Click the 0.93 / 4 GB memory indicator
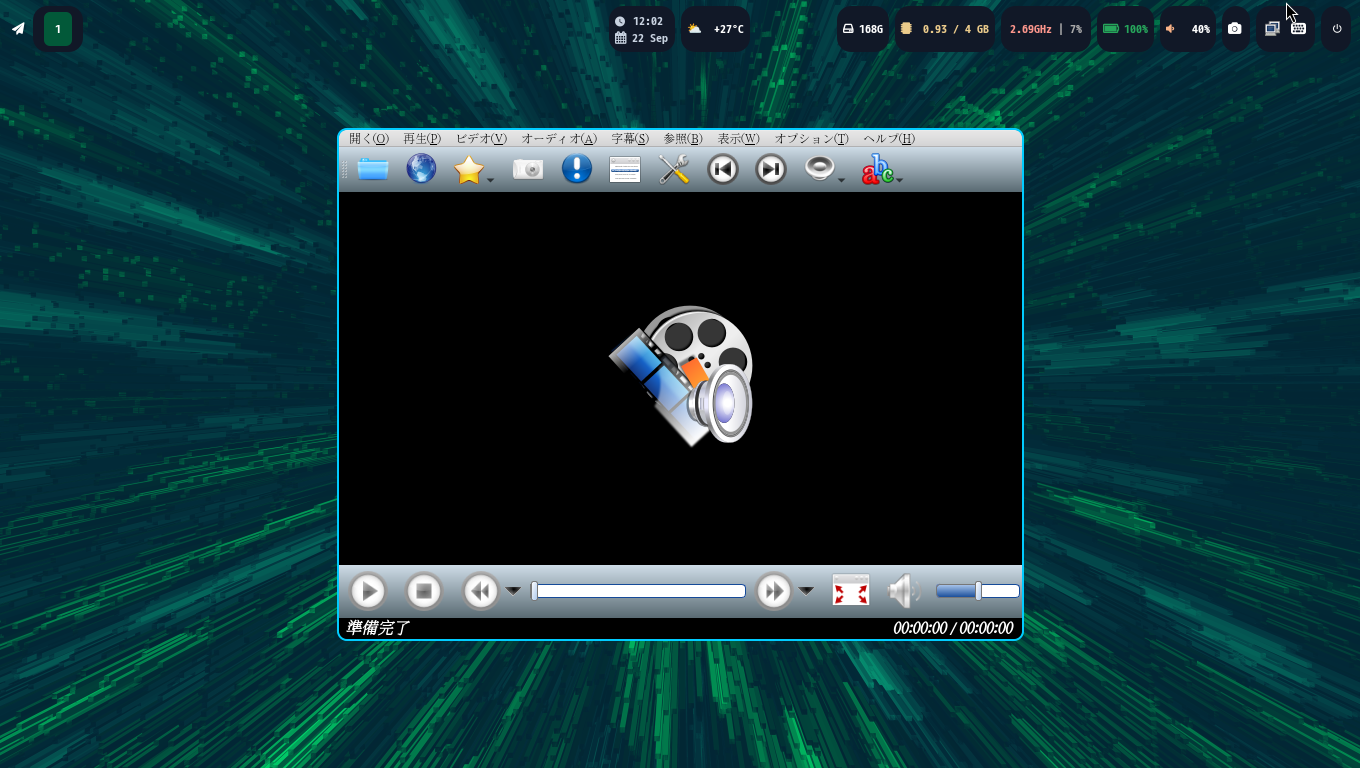The image size is (1360, 768). coord(945,29)
